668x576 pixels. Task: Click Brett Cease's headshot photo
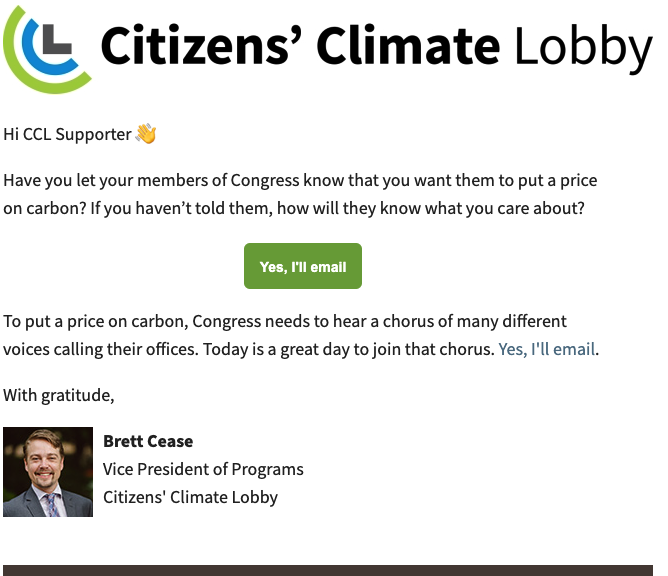(48, 472)
